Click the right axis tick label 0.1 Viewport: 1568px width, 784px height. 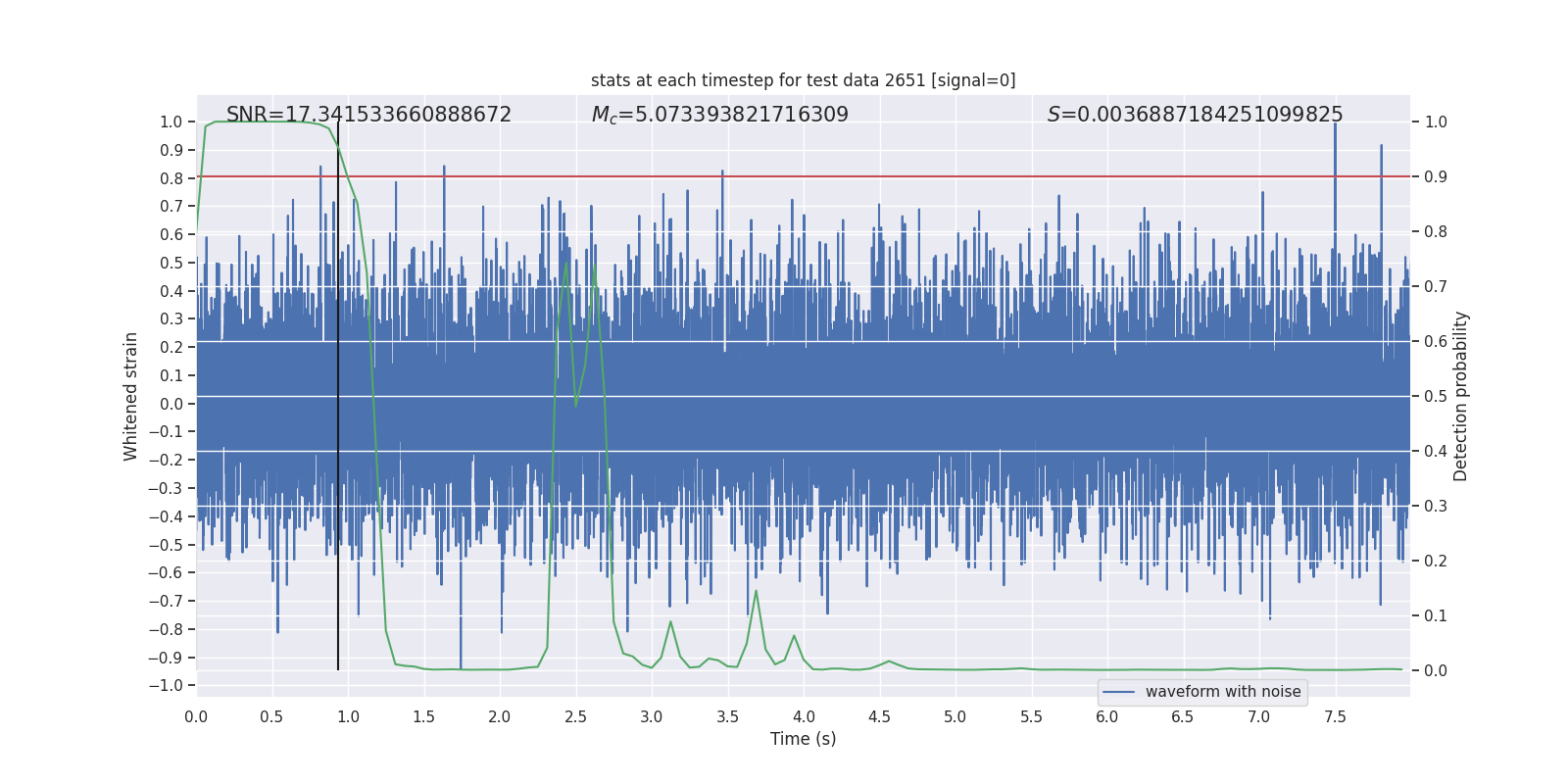[1436, 616]
